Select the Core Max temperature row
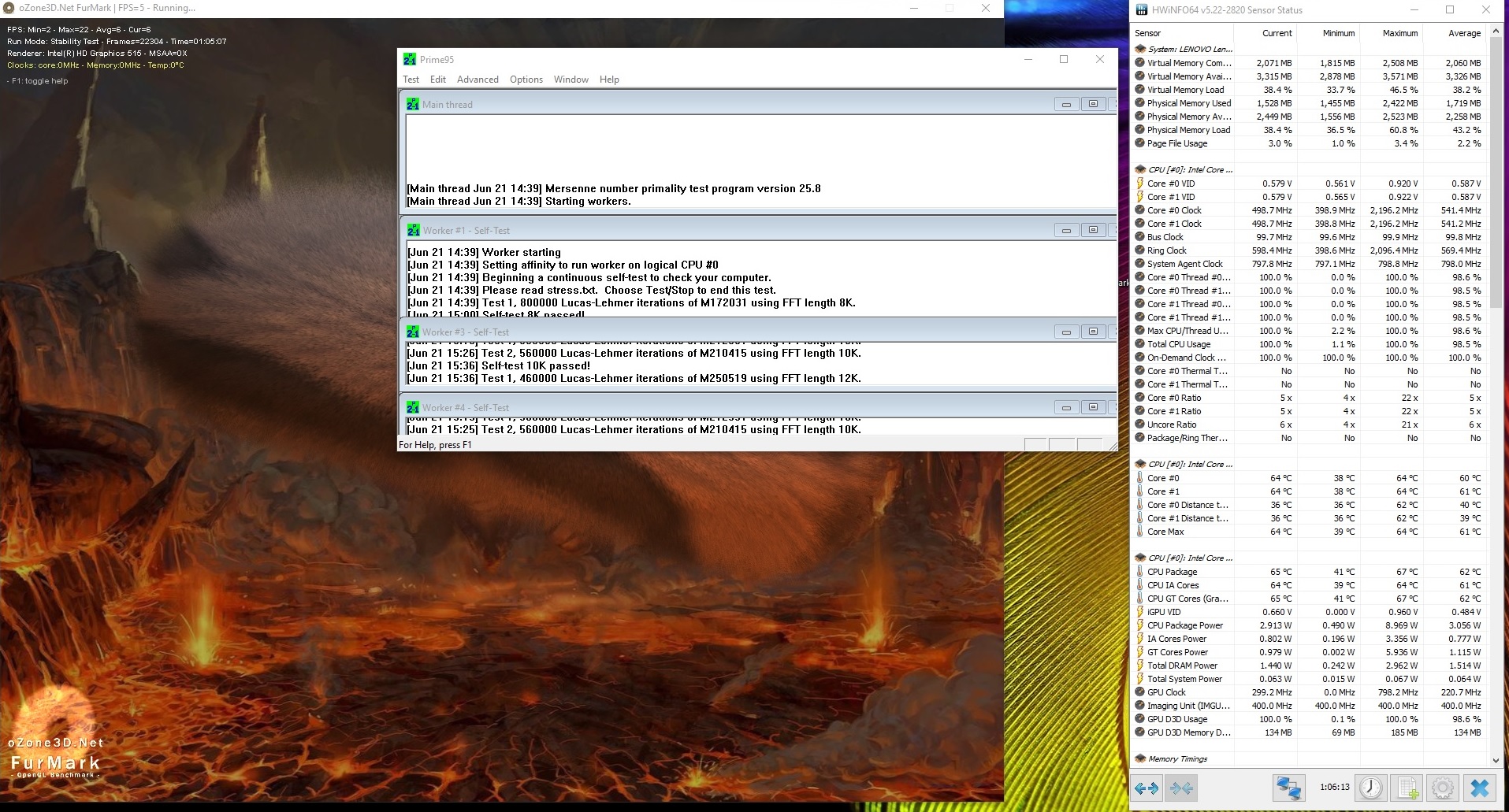This screenshot has width=1509, height=812. pyautogui.click(x=1308, y=532)
